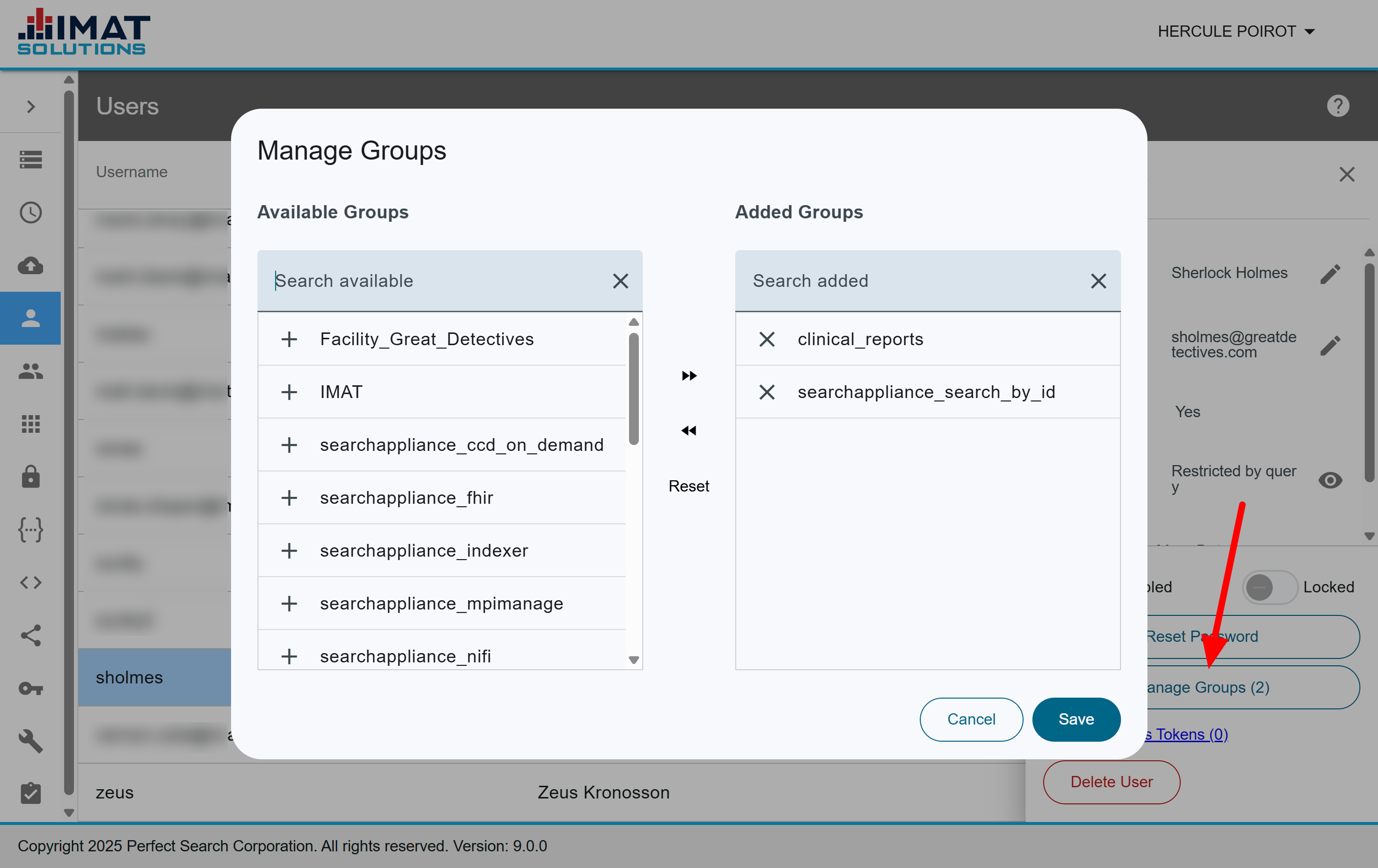Sort by the Username column header
The width and height of the screenshot is (1378, 868).
point(132,172)
